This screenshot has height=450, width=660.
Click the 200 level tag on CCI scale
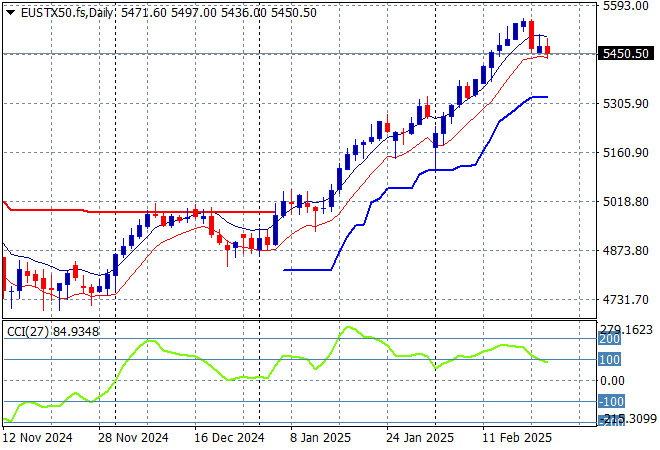609,340
